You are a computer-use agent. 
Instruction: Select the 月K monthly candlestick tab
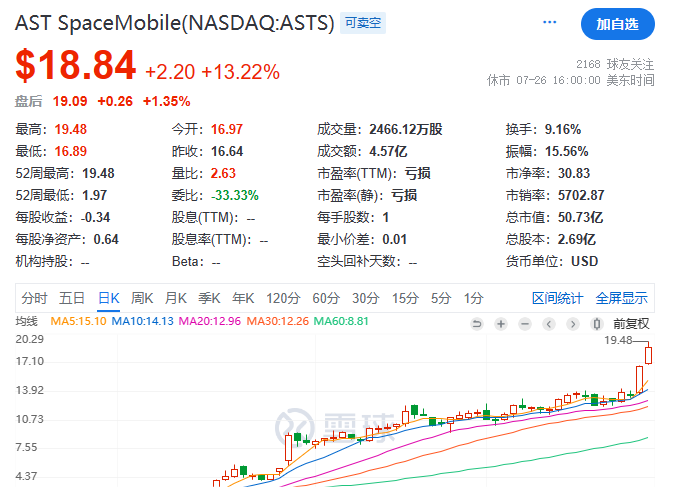pos(176,298)
